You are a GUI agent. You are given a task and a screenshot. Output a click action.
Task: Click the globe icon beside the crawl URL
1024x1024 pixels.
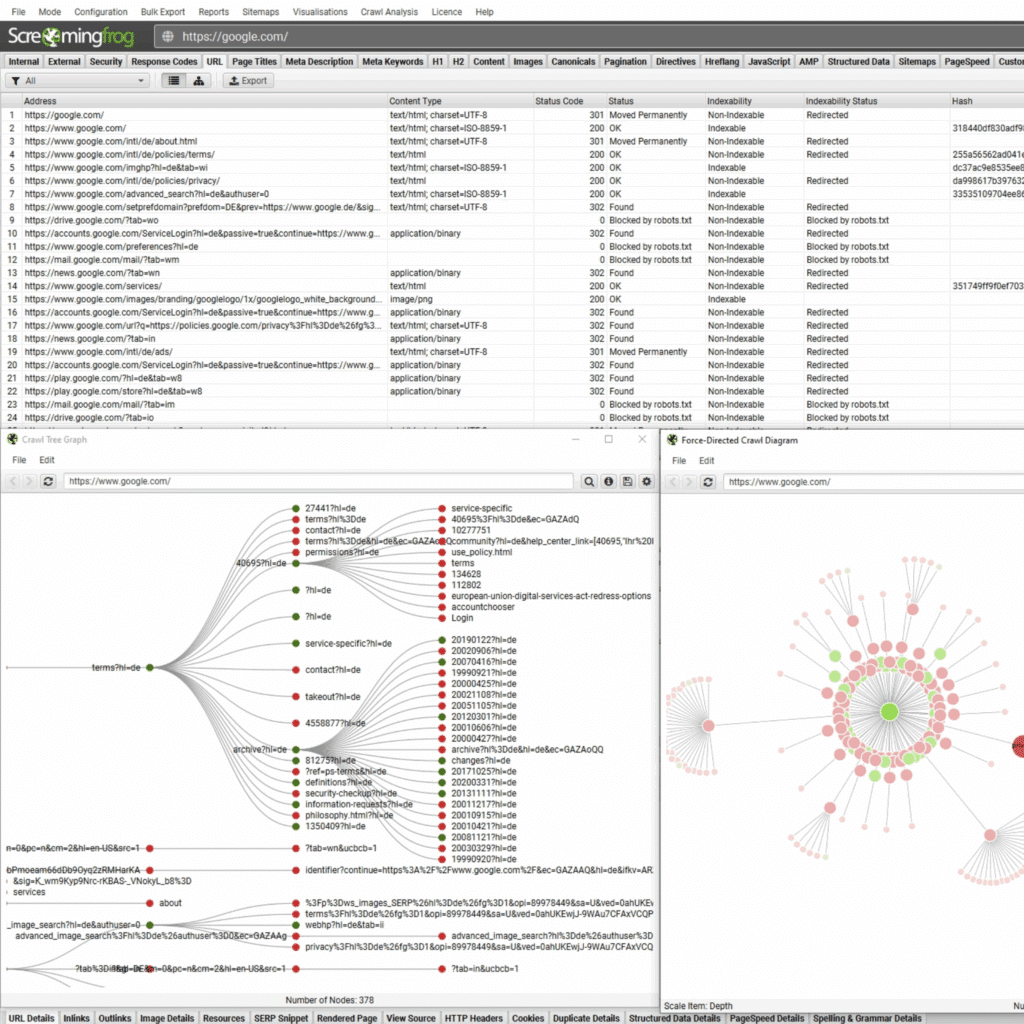point(168,37)
